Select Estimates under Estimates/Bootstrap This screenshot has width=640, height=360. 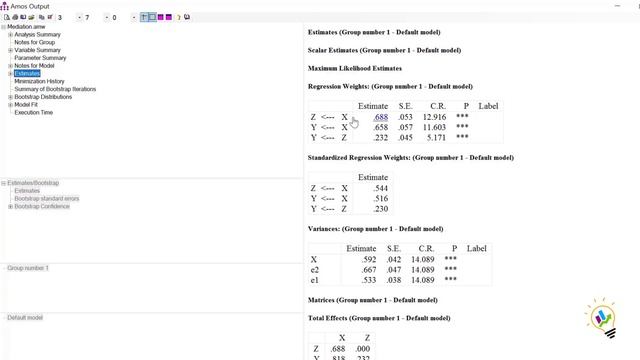coord(27,191)
